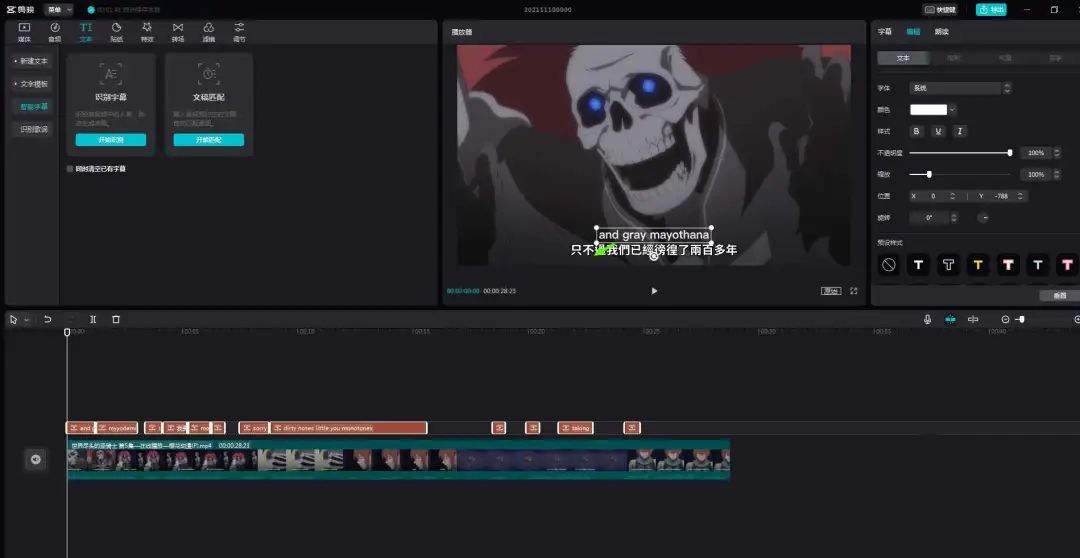Screen dimensions: 1080x558
Task: Open New text (新建文本) sidebar item
Action: pyautogui.click(x=32, y=61)
